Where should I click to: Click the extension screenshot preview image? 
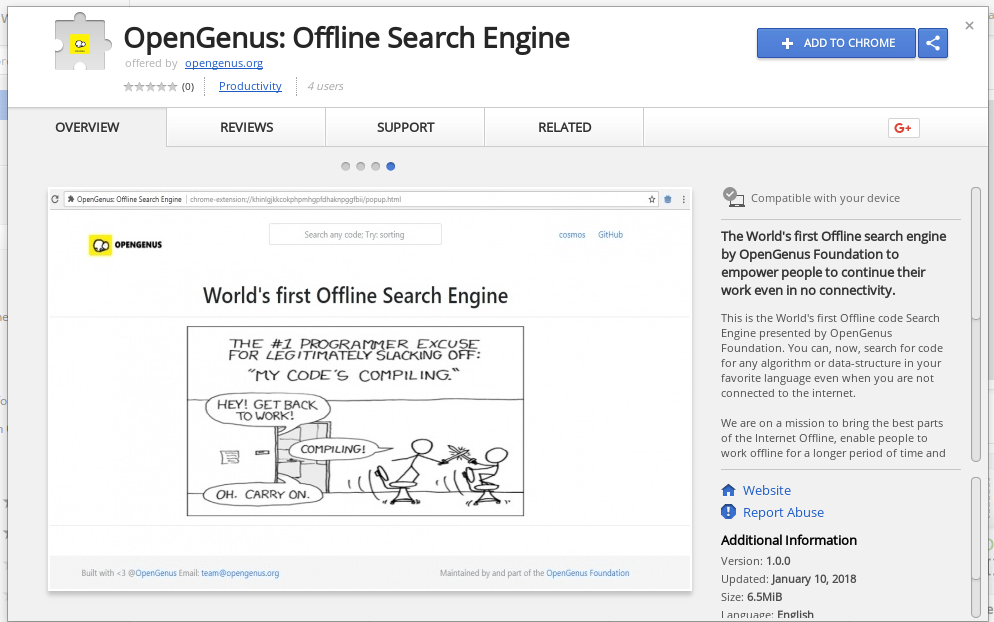[x=370, y=389]
